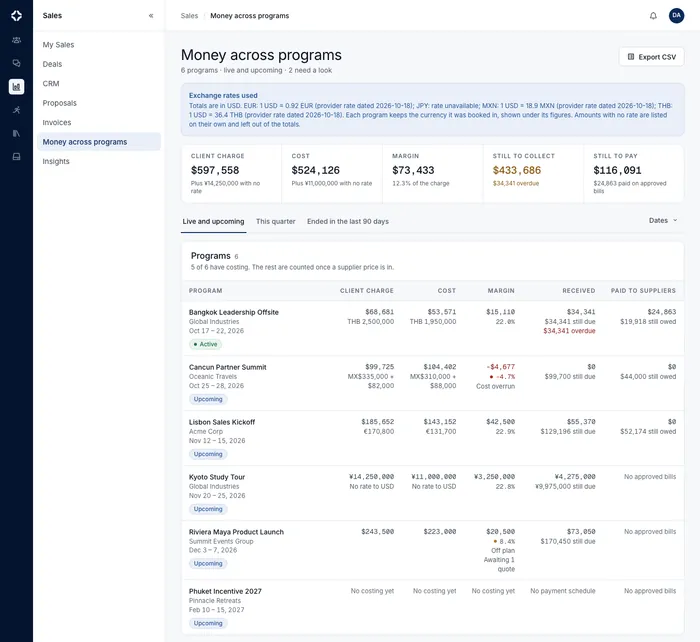
Task: Open the Lisbon Sales Kickoff program
Action: click(222, 422)
